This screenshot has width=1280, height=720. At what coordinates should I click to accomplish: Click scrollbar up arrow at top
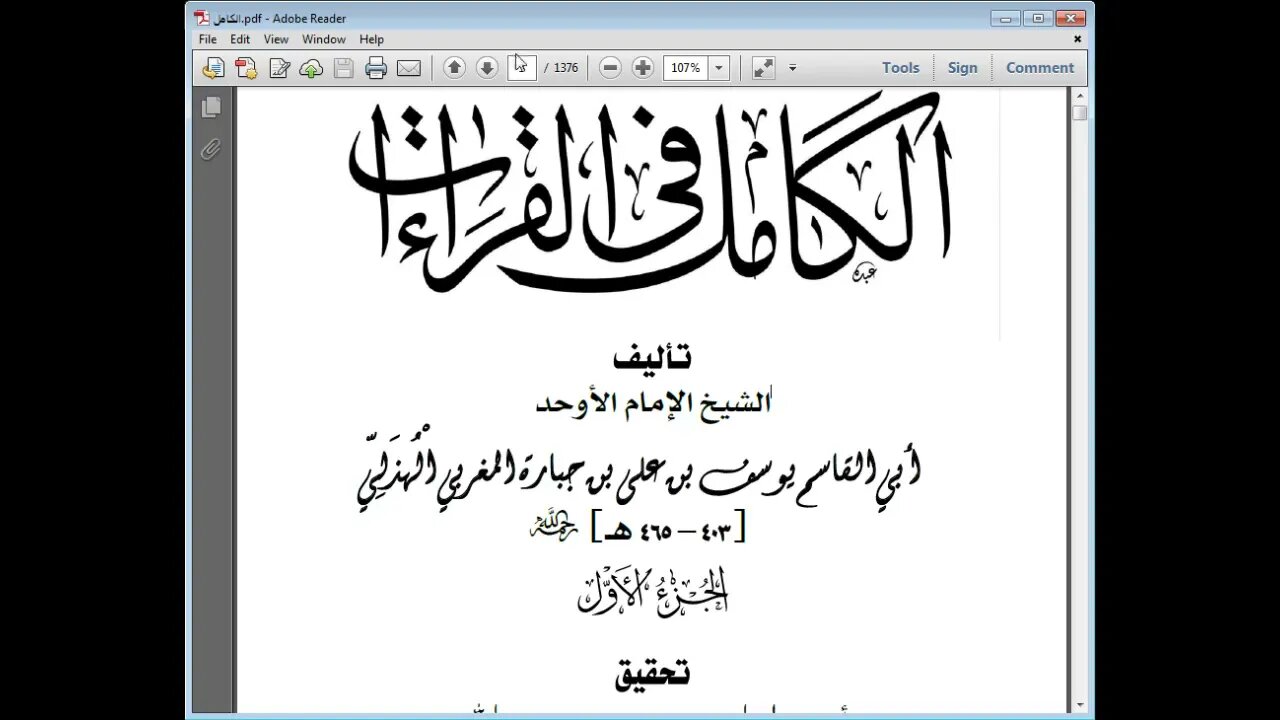click(1079, 94)
